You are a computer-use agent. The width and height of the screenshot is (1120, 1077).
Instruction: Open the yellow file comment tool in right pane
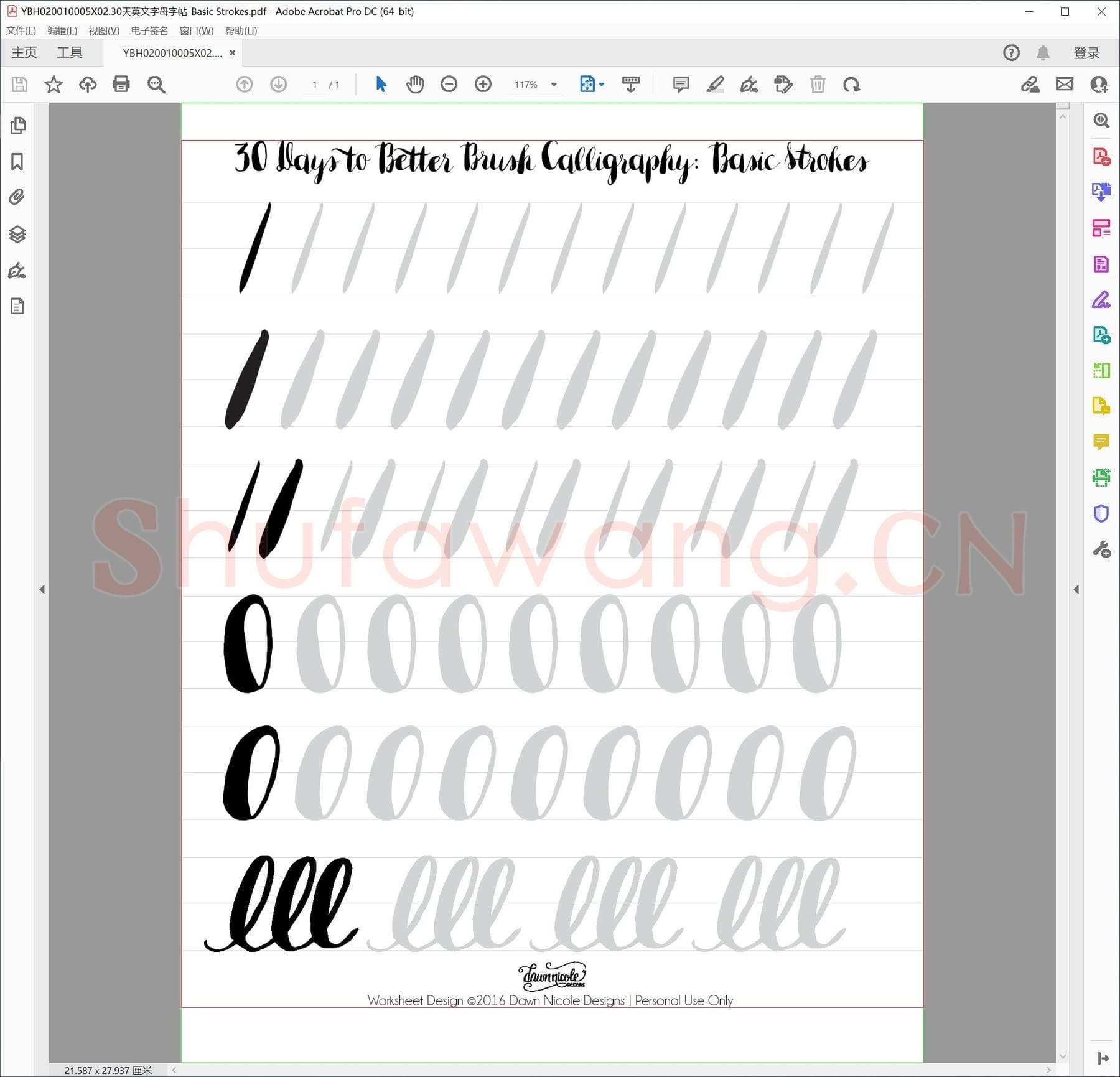coord(1101,406)
